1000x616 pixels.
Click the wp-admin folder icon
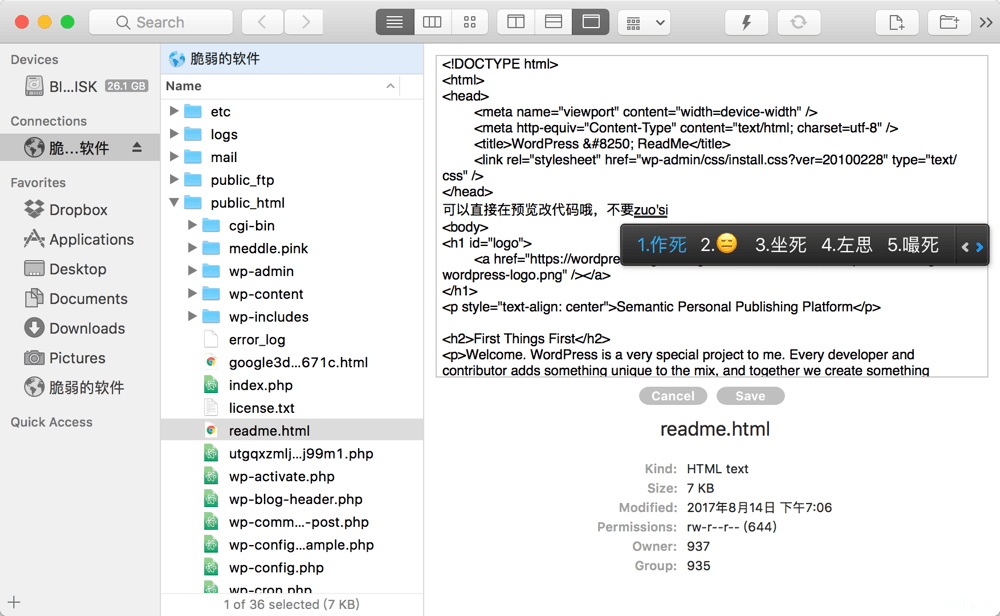[x=211, y=271]
